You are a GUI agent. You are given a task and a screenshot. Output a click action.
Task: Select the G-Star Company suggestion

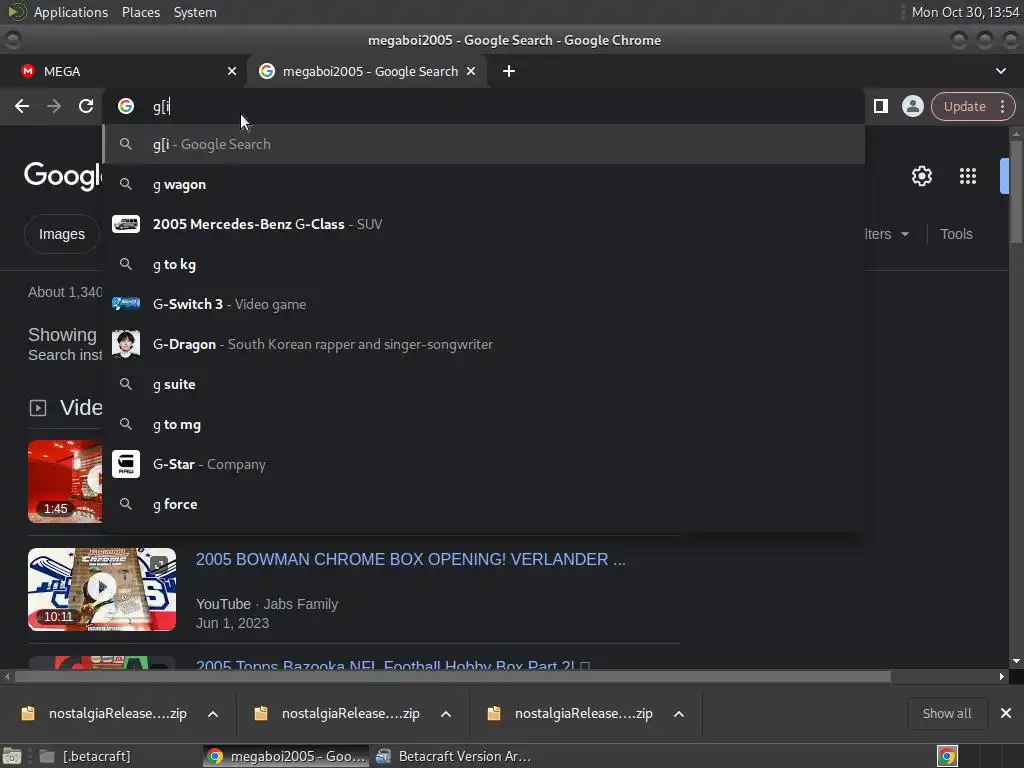[x=484, y=464]
